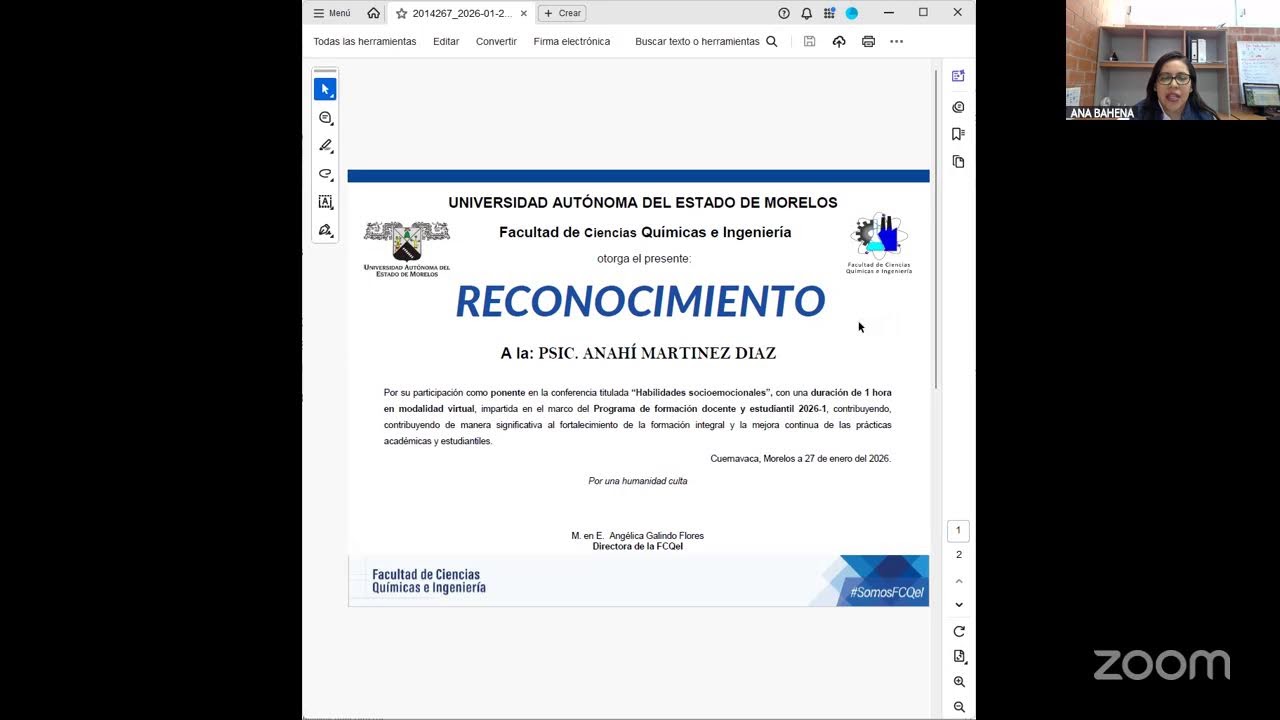The height and width of the screenshot is (720, 1280).
Task: Open the help question mark icon
Action: pos(784,13)
